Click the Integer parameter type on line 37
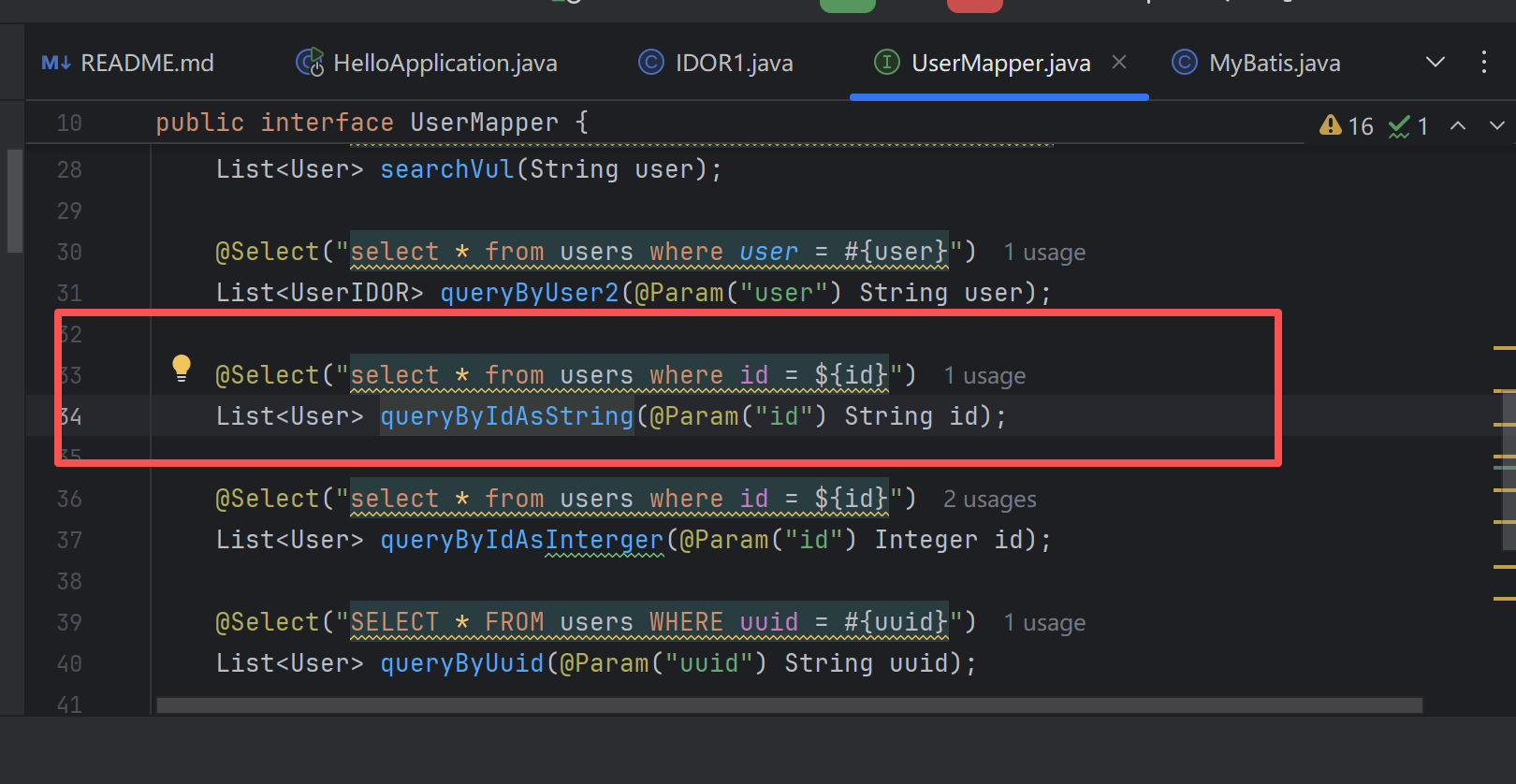Viewport: 1516px width, 784px height. 926,540
